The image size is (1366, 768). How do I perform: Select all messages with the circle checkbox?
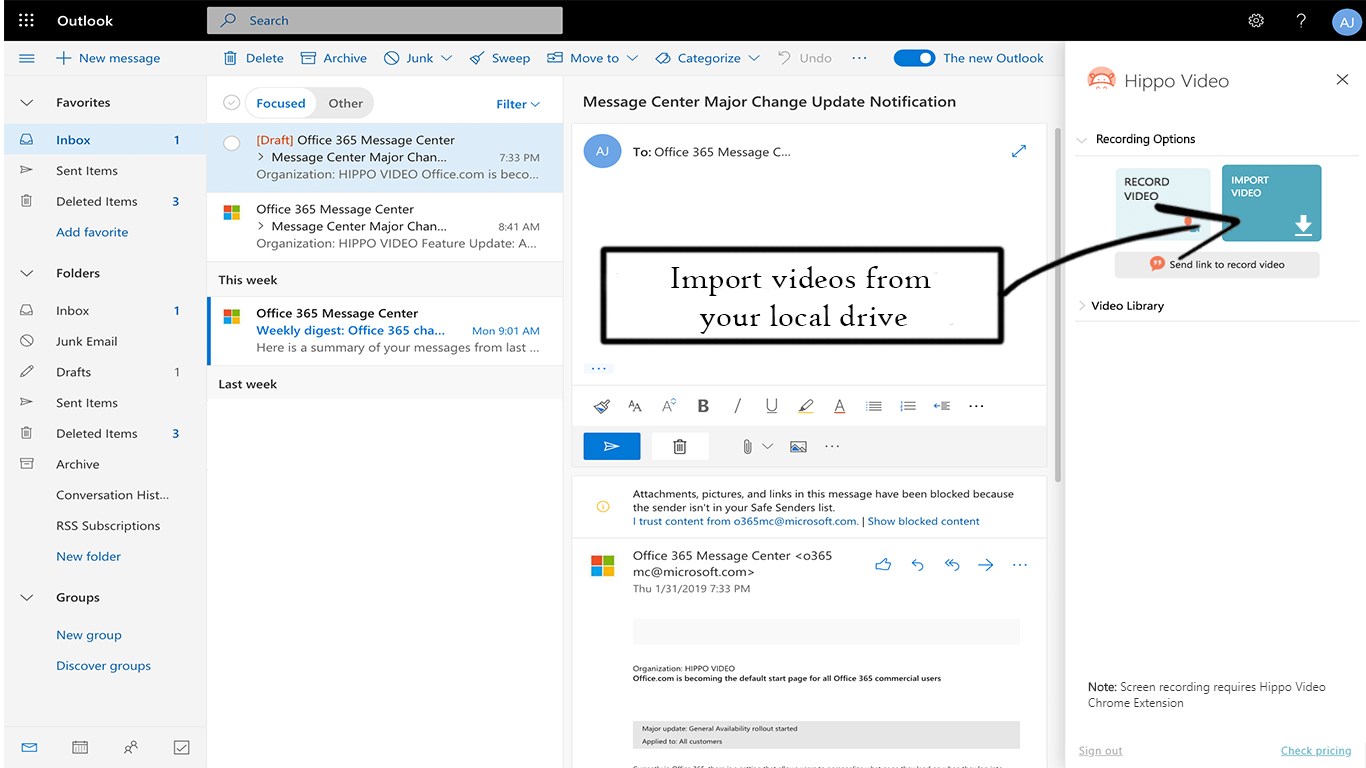pos(232,103)
